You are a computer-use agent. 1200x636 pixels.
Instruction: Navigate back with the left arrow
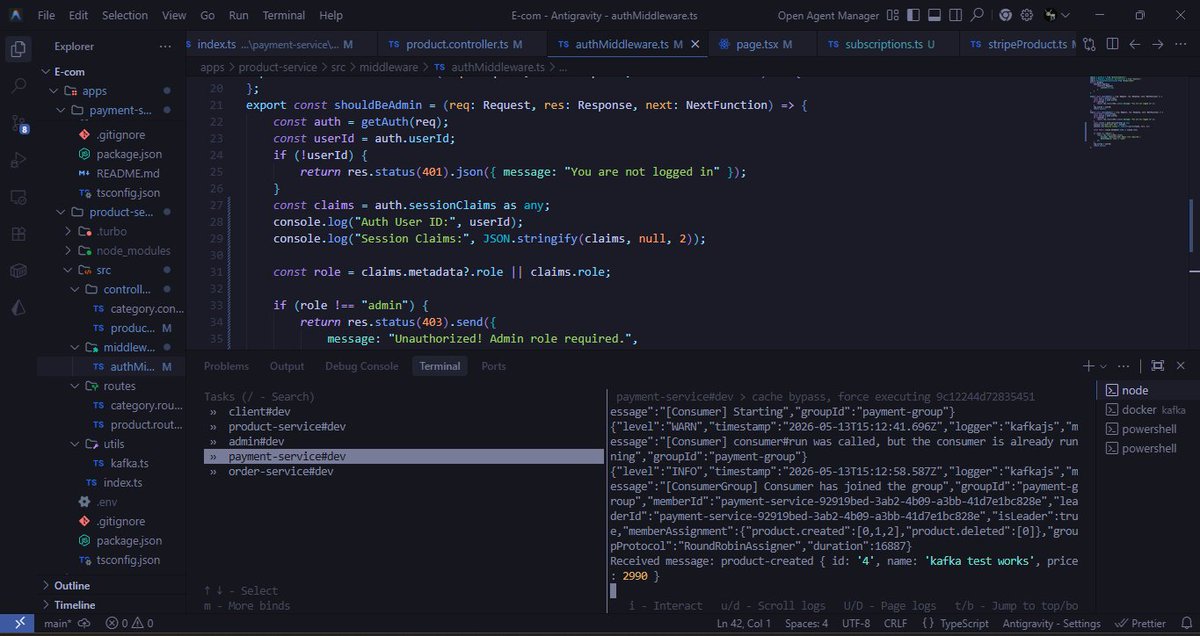point(1134,44)
